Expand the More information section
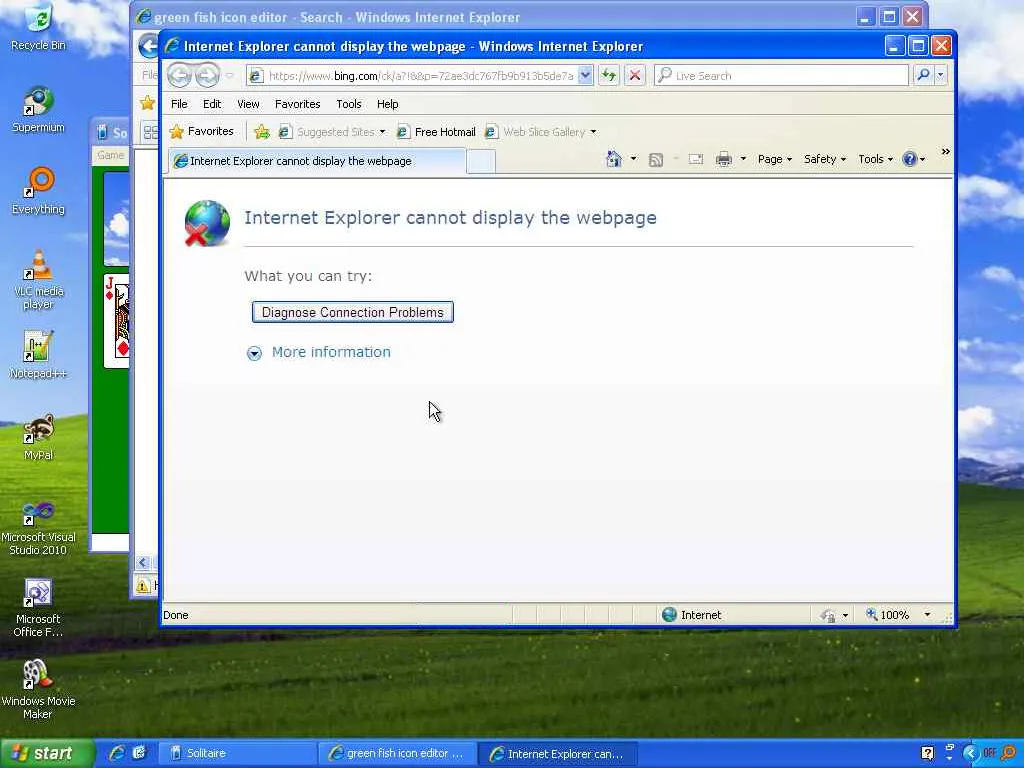Image resolution: width=1024 pixels, height=768 pixels. point(319,353)
